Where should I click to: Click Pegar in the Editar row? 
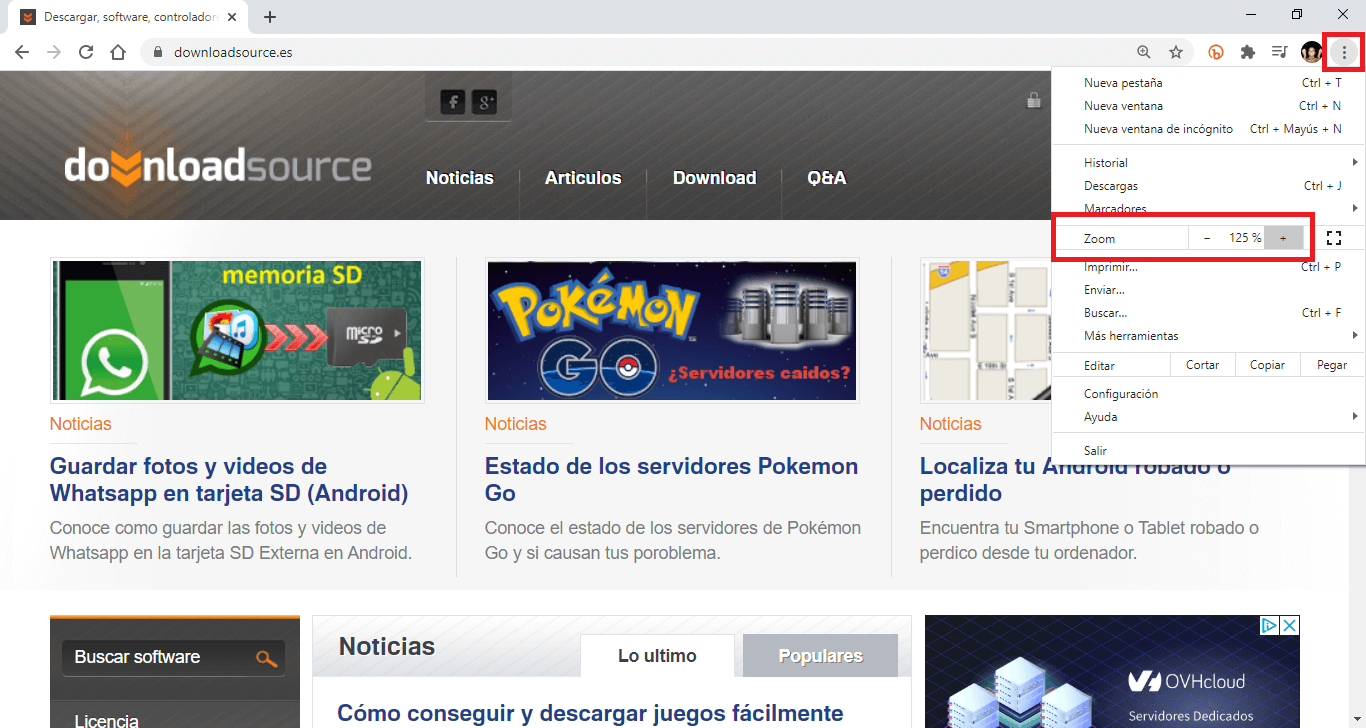coord(1332,365)
